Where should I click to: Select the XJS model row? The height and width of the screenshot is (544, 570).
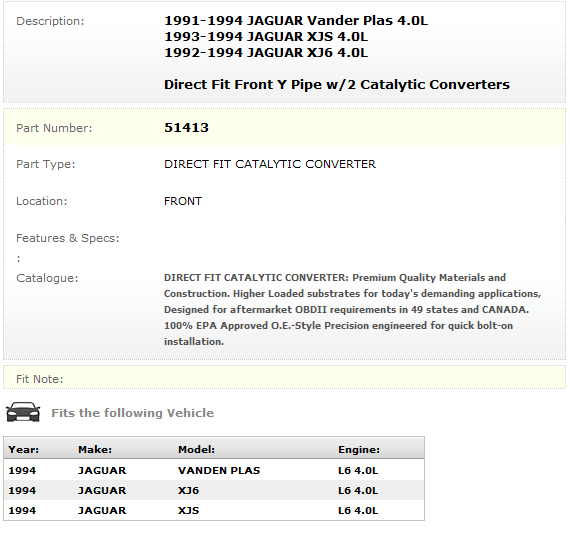click(214, 510)
